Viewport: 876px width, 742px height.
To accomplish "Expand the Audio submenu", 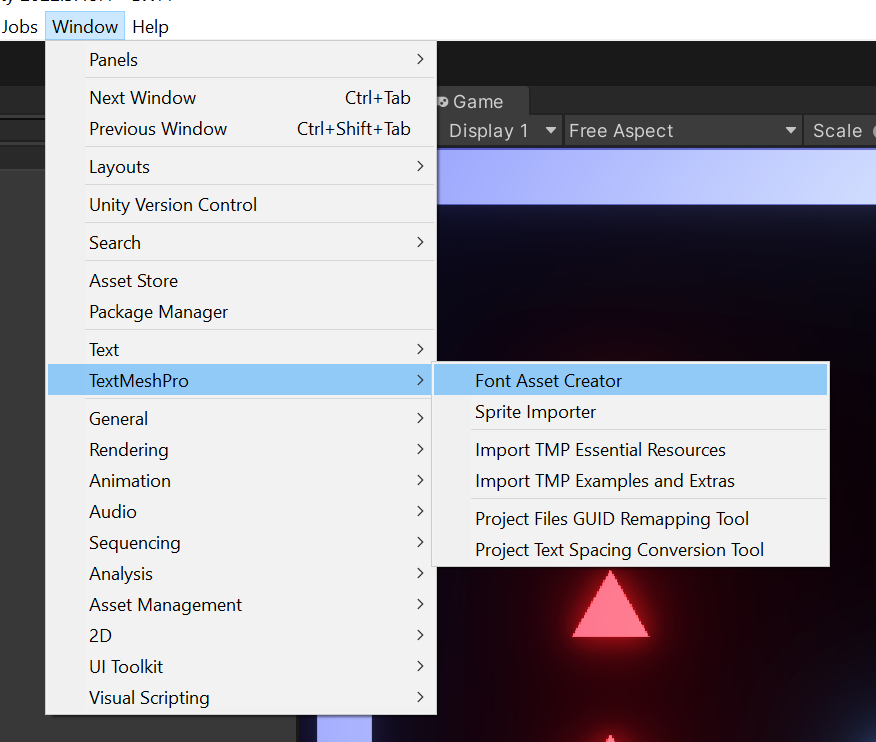I will [x=240, y=512].
